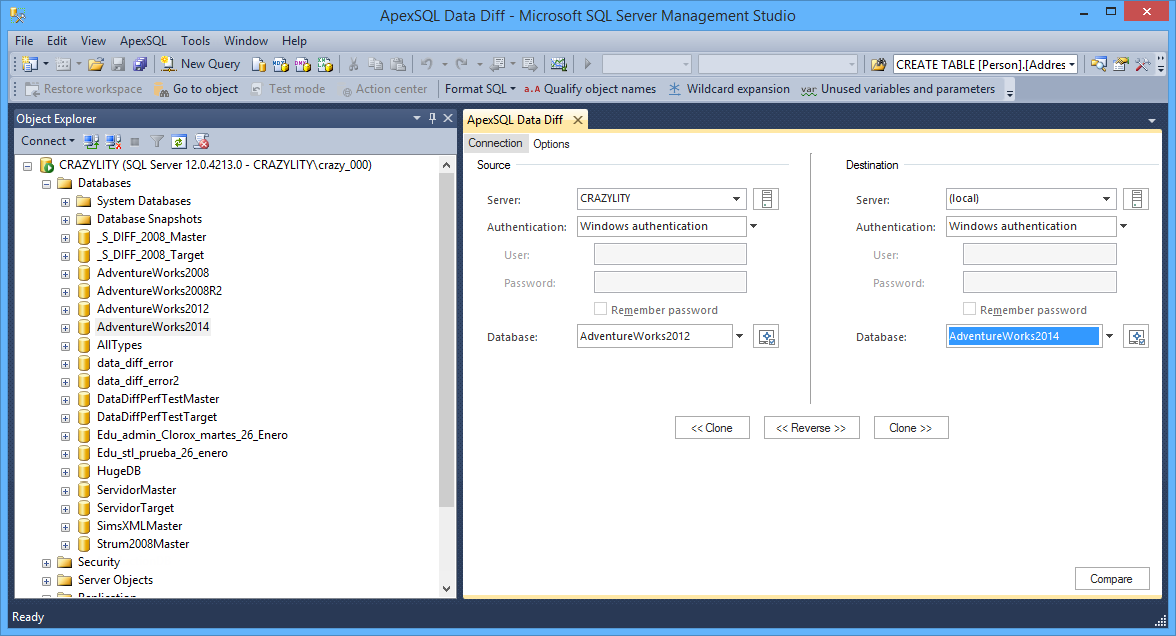Click the Find in Files icon
Screen dimensions: 1176x636
[x=879, y=64]
